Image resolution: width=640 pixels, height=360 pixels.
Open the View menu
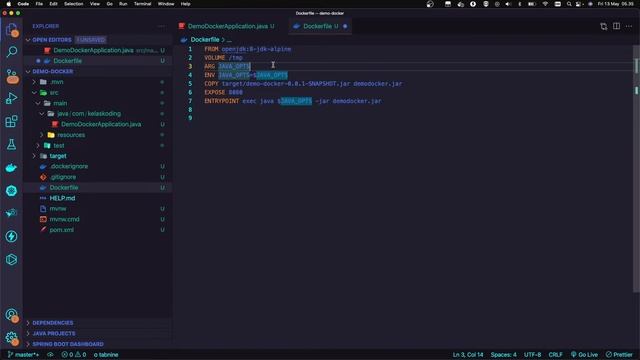click(x=95, y=4)
